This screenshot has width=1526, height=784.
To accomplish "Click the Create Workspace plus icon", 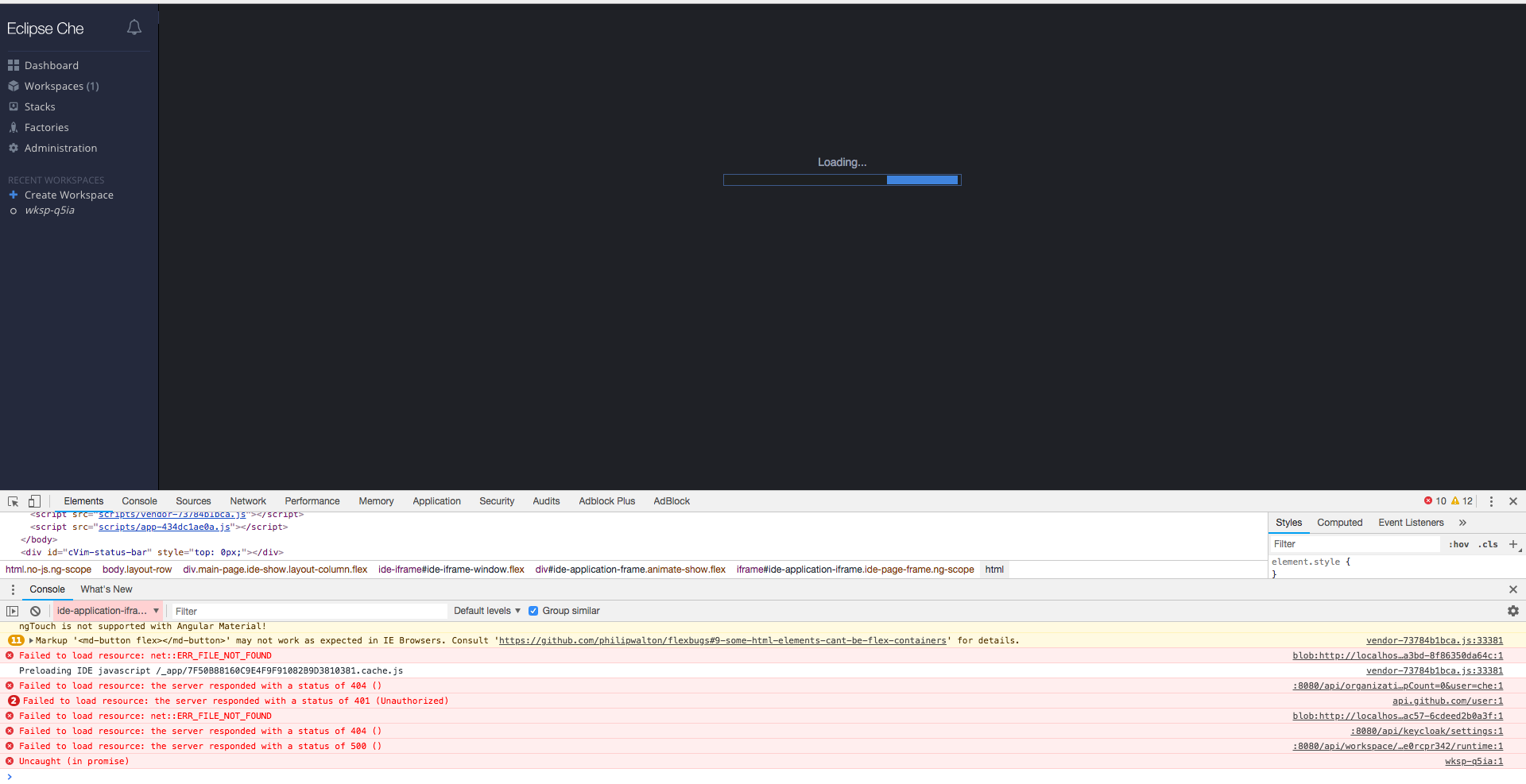I will [14, 195].
